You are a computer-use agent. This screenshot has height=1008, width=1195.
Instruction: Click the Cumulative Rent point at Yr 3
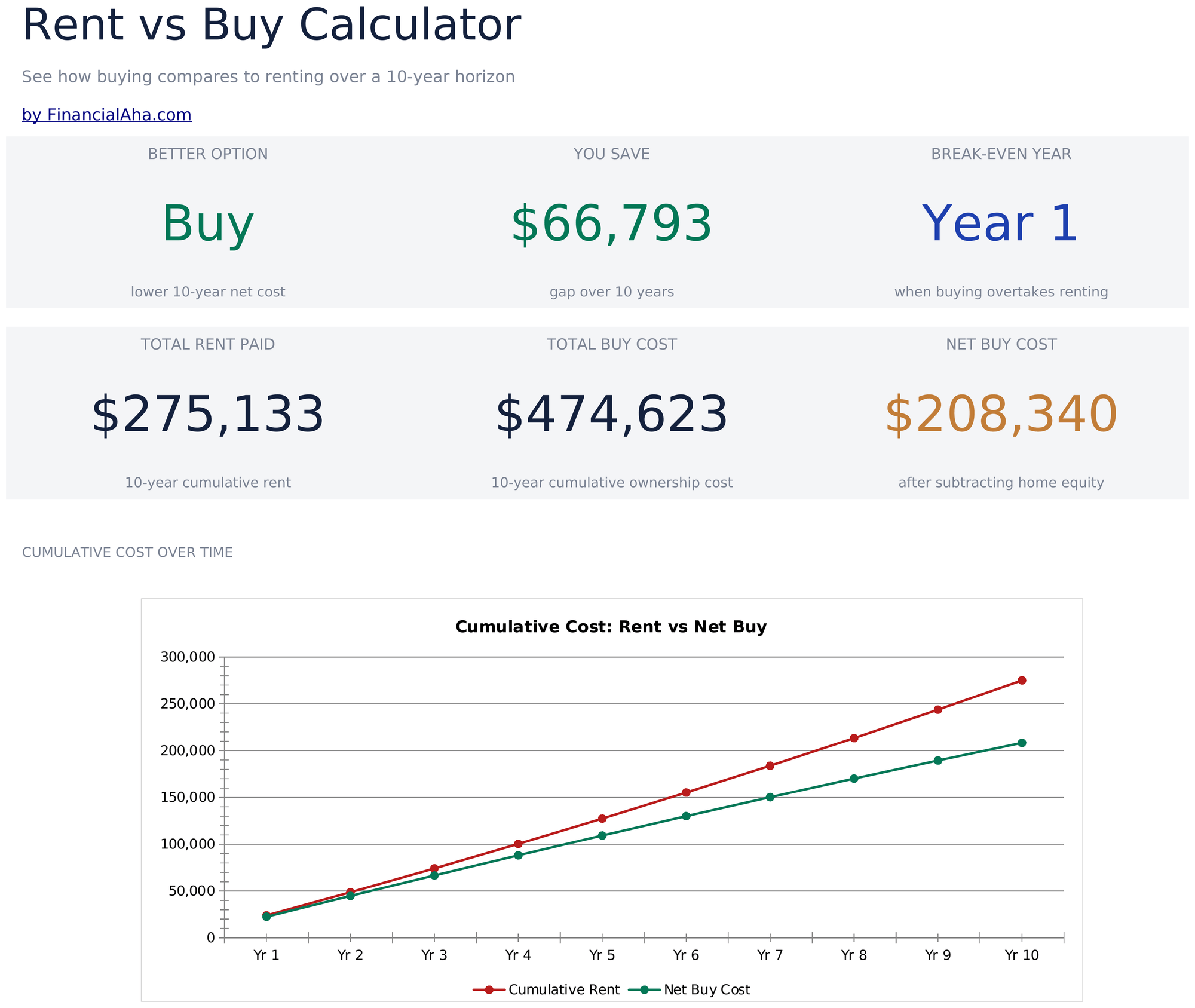click(434, 868)
